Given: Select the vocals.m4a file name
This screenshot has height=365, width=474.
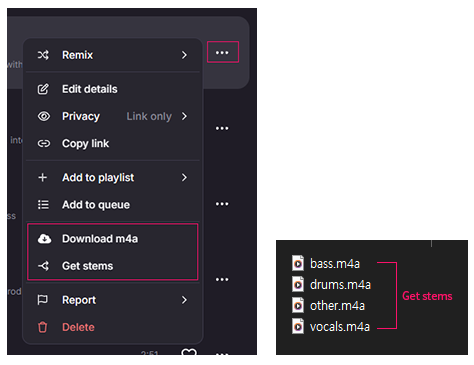Looking at the screenshot, I should click(340, 327).
